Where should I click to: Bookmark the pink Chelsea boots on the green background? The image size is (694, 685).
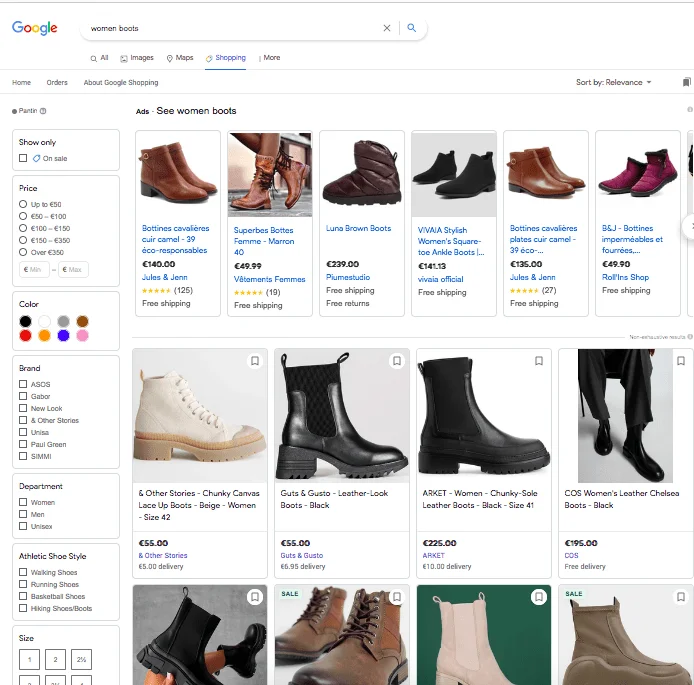pos(539,597)
